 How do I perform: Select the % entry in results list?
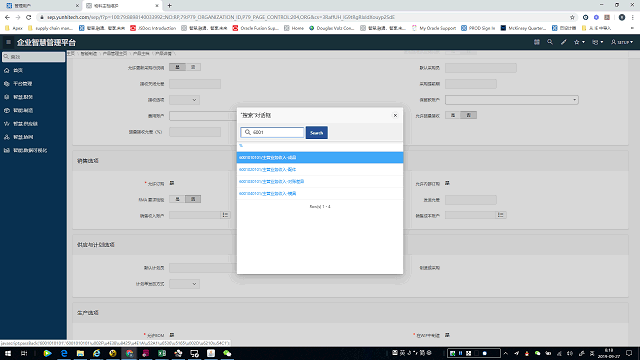[241, 146]
